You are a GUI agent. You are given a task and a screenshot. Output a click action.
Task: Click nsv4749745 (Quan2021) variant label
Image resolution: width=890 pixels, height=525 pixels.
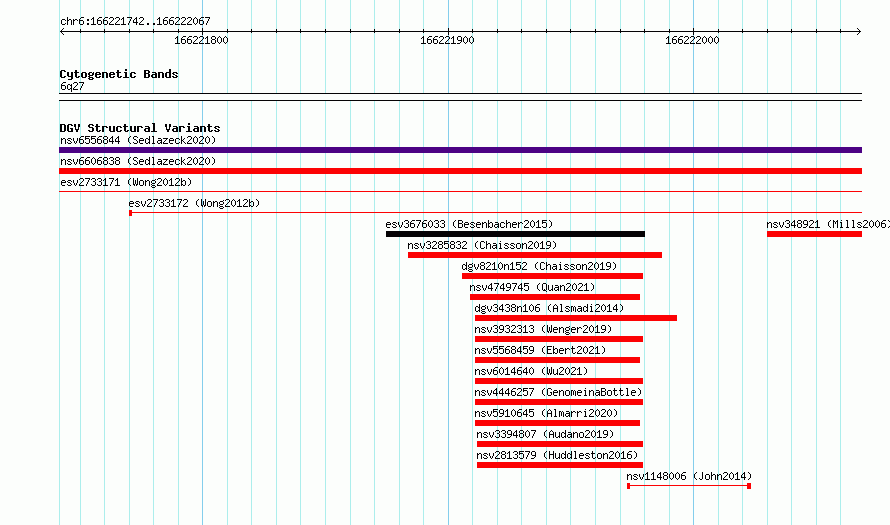[532, 287]
